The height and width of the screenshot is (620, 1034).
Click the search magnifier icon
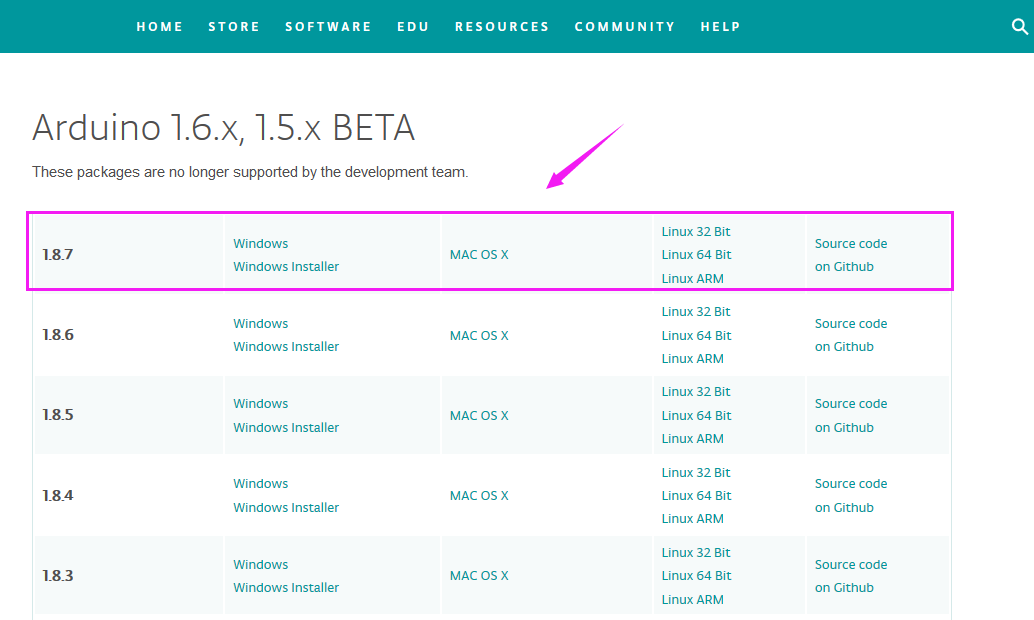1019,26
